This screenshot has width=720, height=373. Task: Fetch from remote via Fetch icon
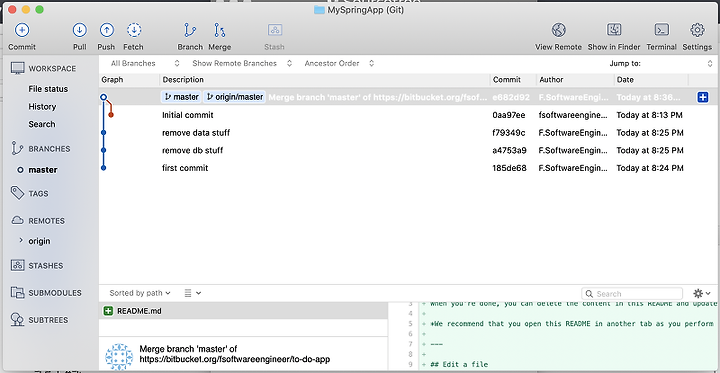point(134,30)
